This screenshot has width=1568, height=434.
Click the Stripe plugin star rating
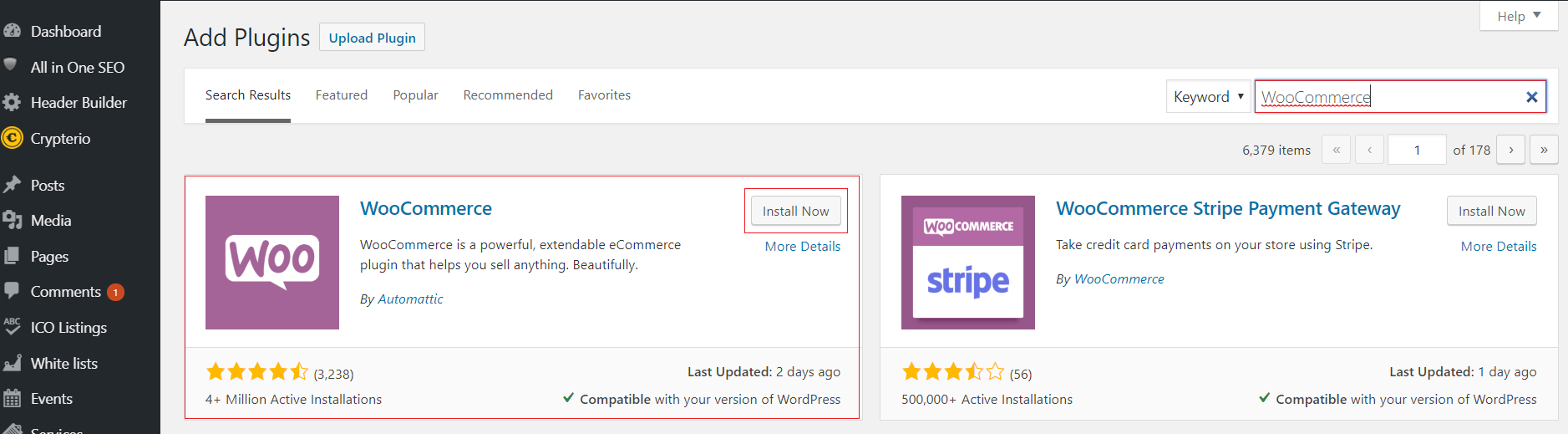[953, 371]
